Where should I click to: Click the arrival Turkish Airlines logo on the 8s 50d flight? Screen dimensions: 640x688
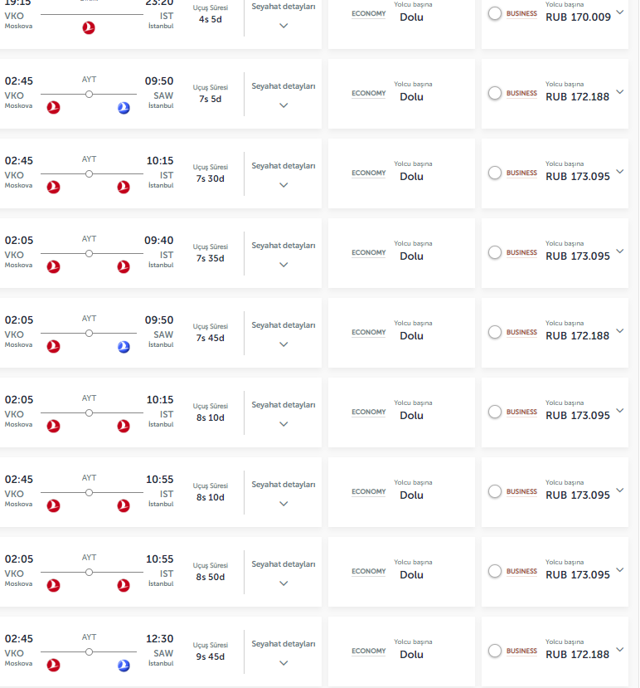pos(124,585)
